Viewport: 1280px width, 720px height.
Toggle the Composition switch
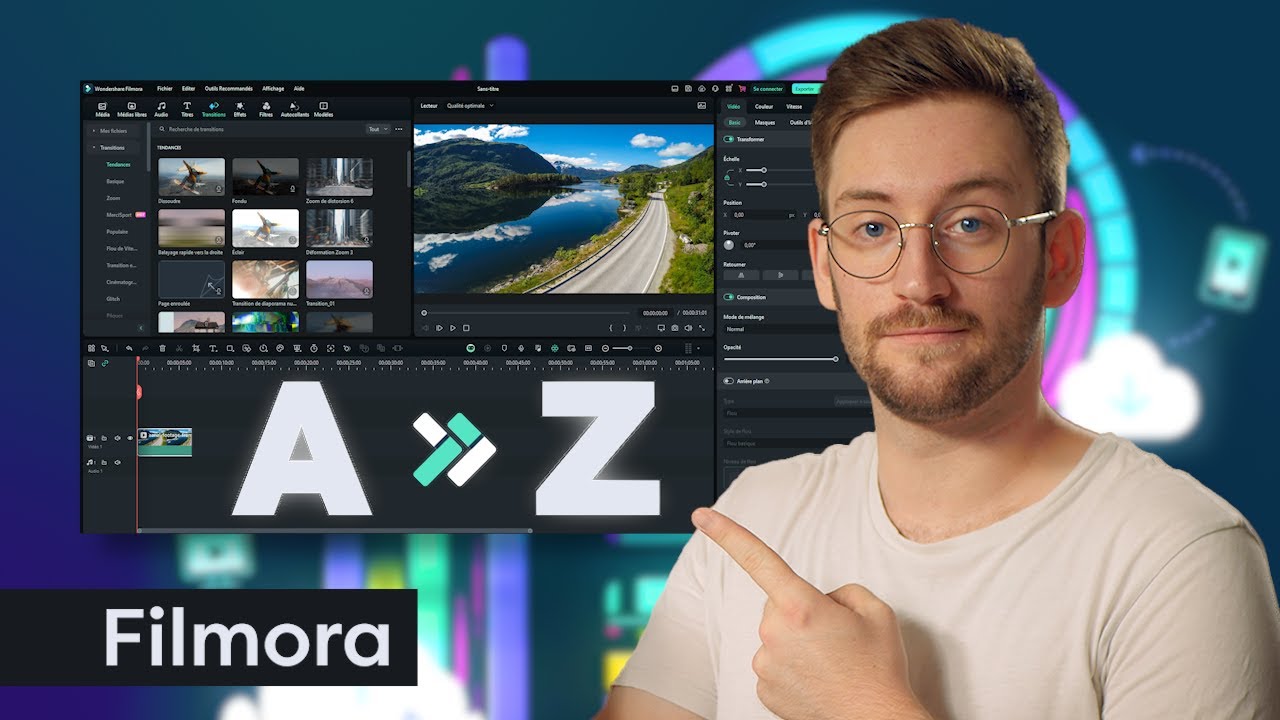pyautogui.click(x=729, y=297)
